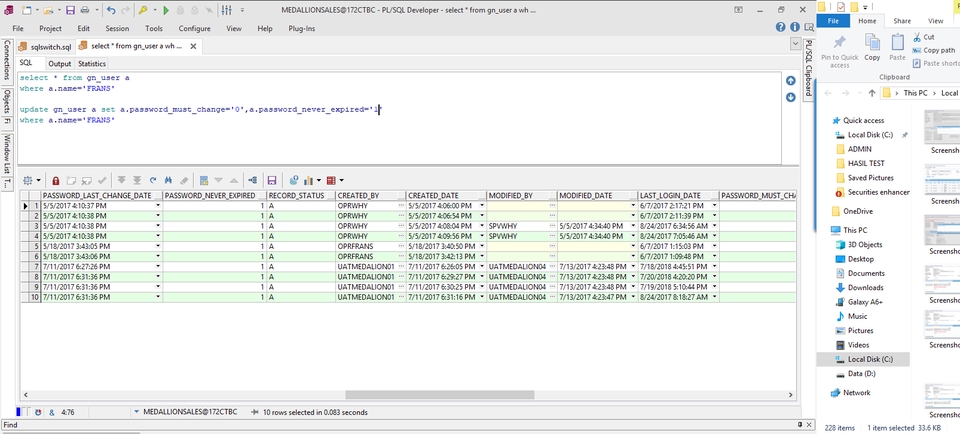This screenshot has height=434, width=960.
Task: Click the horizontal scrollbar of the results grid
Action: tap(439, 395)
